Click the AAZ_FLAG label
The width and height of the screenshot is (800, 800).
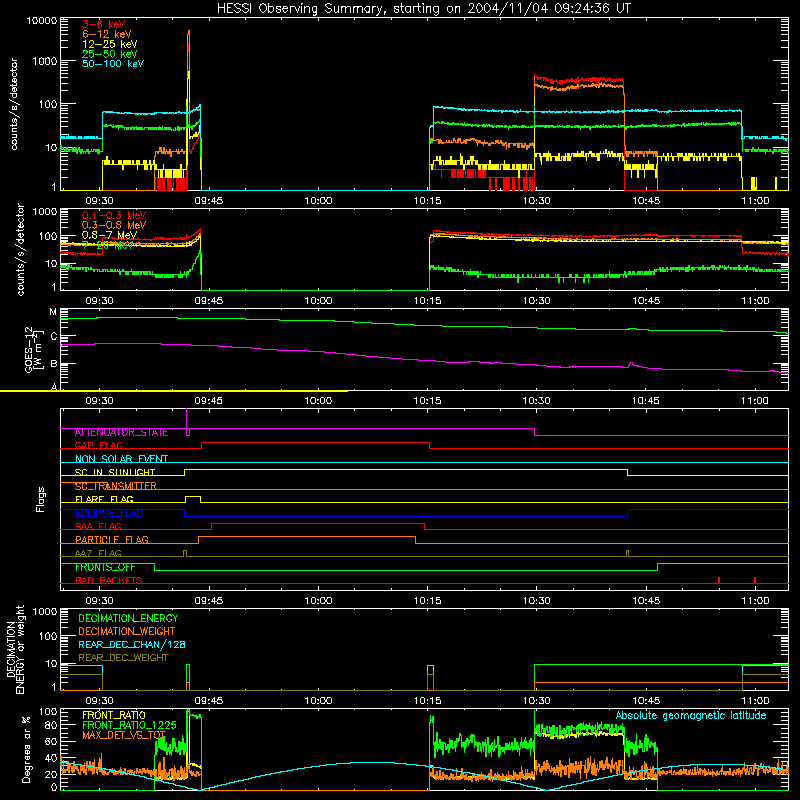(x=98, y=553)
